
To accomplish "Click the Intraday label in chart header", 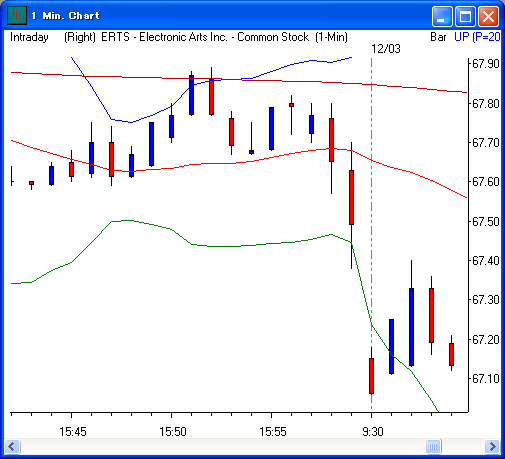I will (x=29, y=37).
